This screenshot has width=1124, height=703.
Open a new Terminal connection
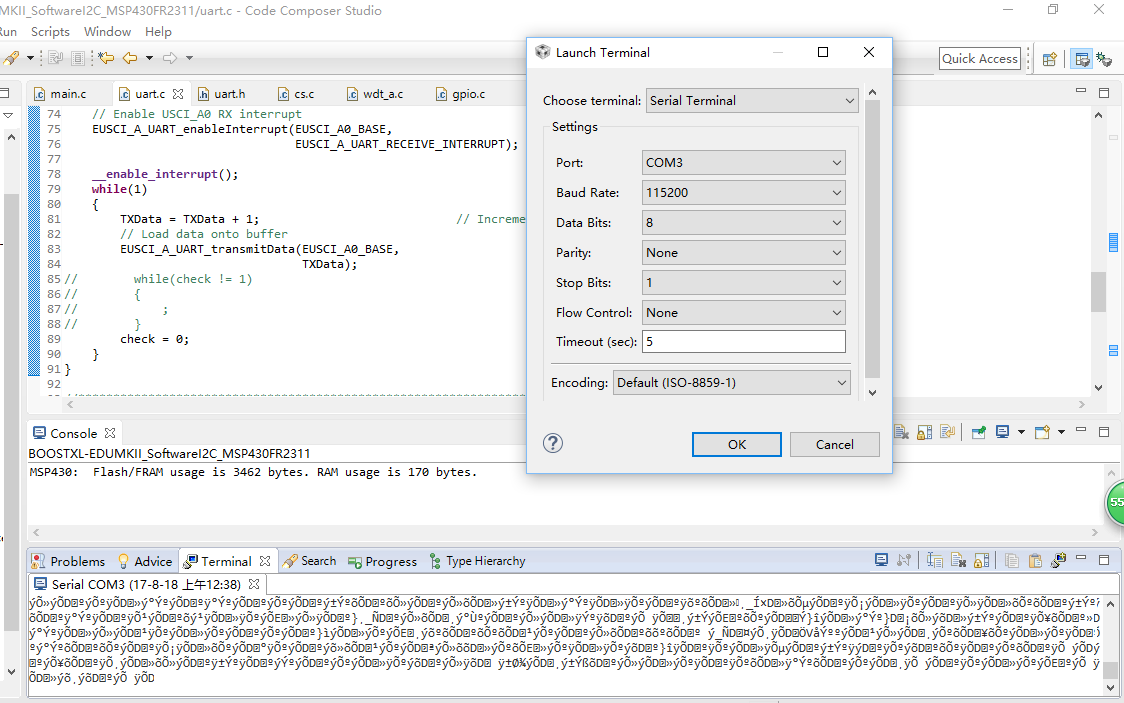882,560
